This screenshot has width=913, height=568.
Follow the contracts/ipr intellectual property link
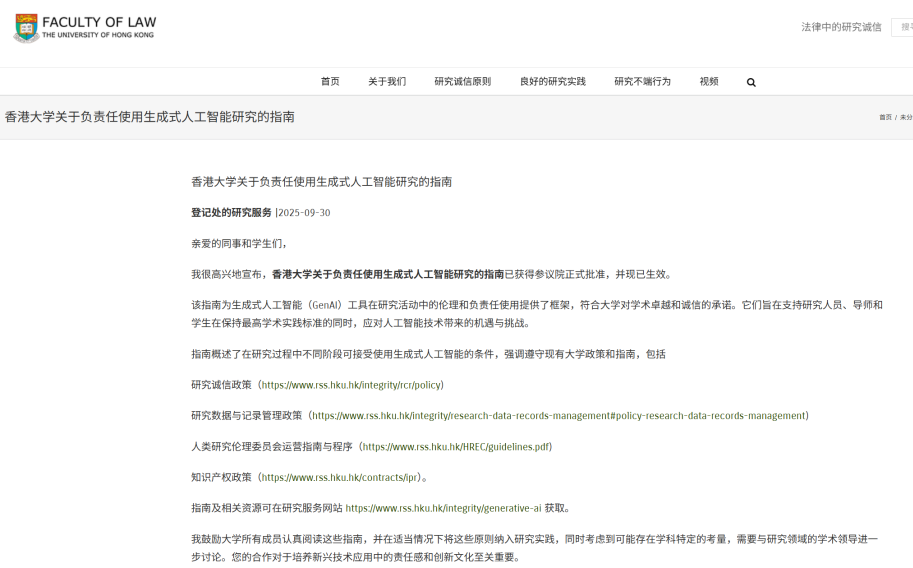[x=339, y=478]
